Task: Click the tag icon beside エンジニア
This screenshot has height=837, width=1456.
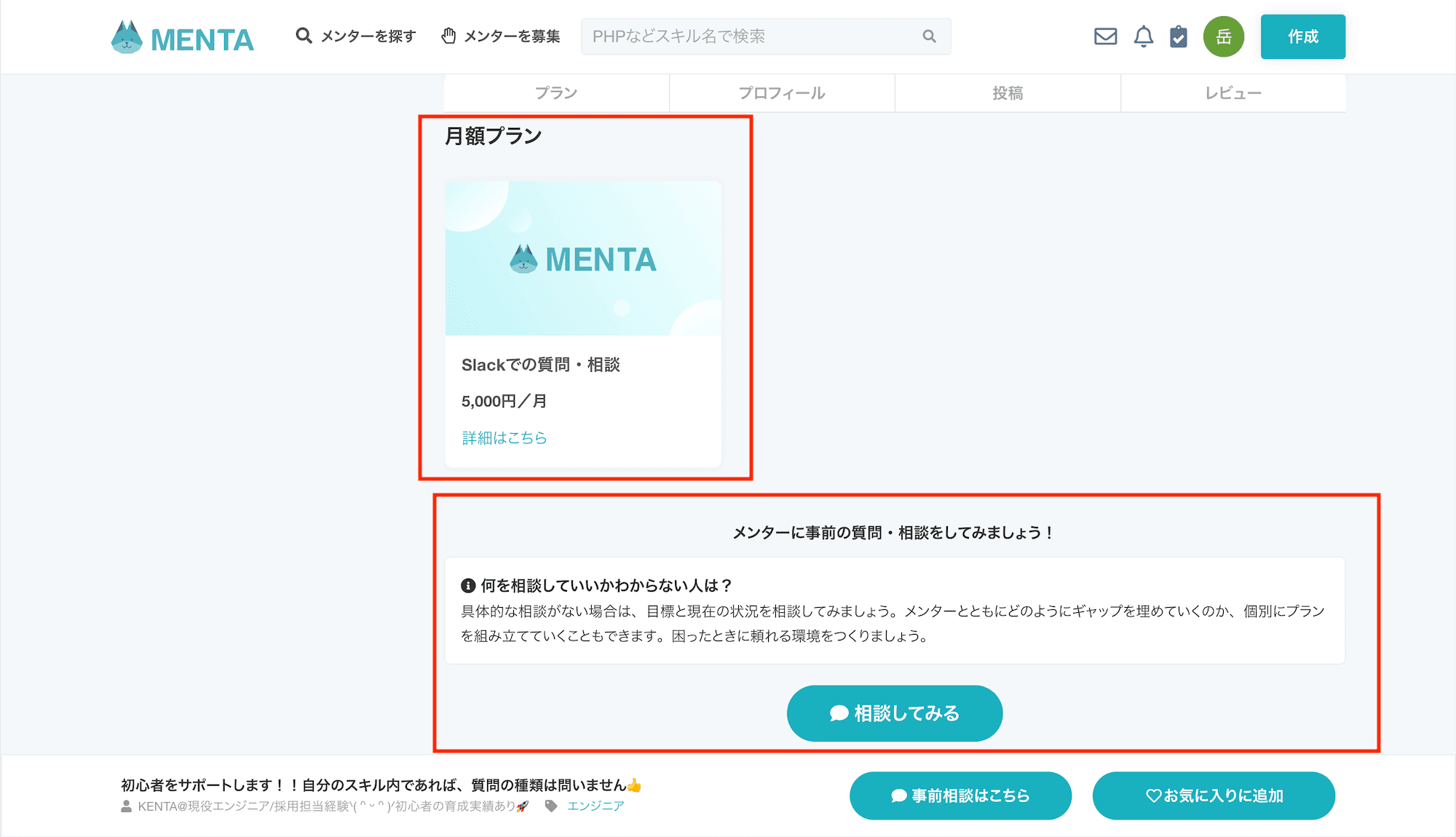Action: point(551,806)
